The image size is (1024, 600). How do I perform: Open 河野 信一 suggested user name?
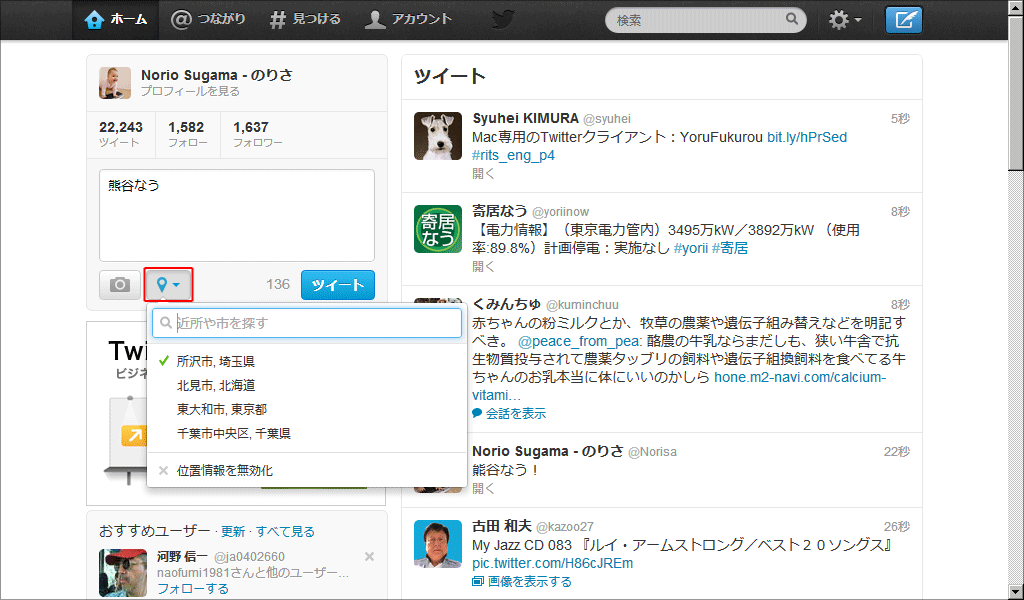[182, 556]
